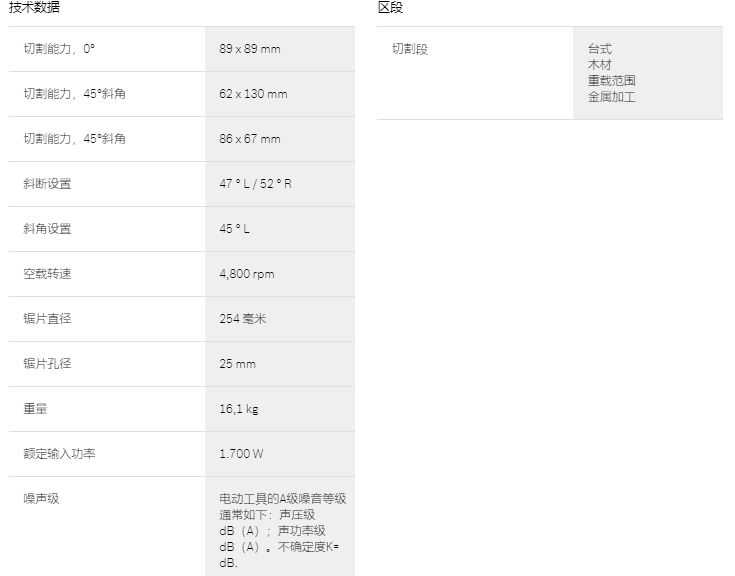735x576 pixels.
Task: Select the 金属加工 segment entry
Action: click(612, 97)
